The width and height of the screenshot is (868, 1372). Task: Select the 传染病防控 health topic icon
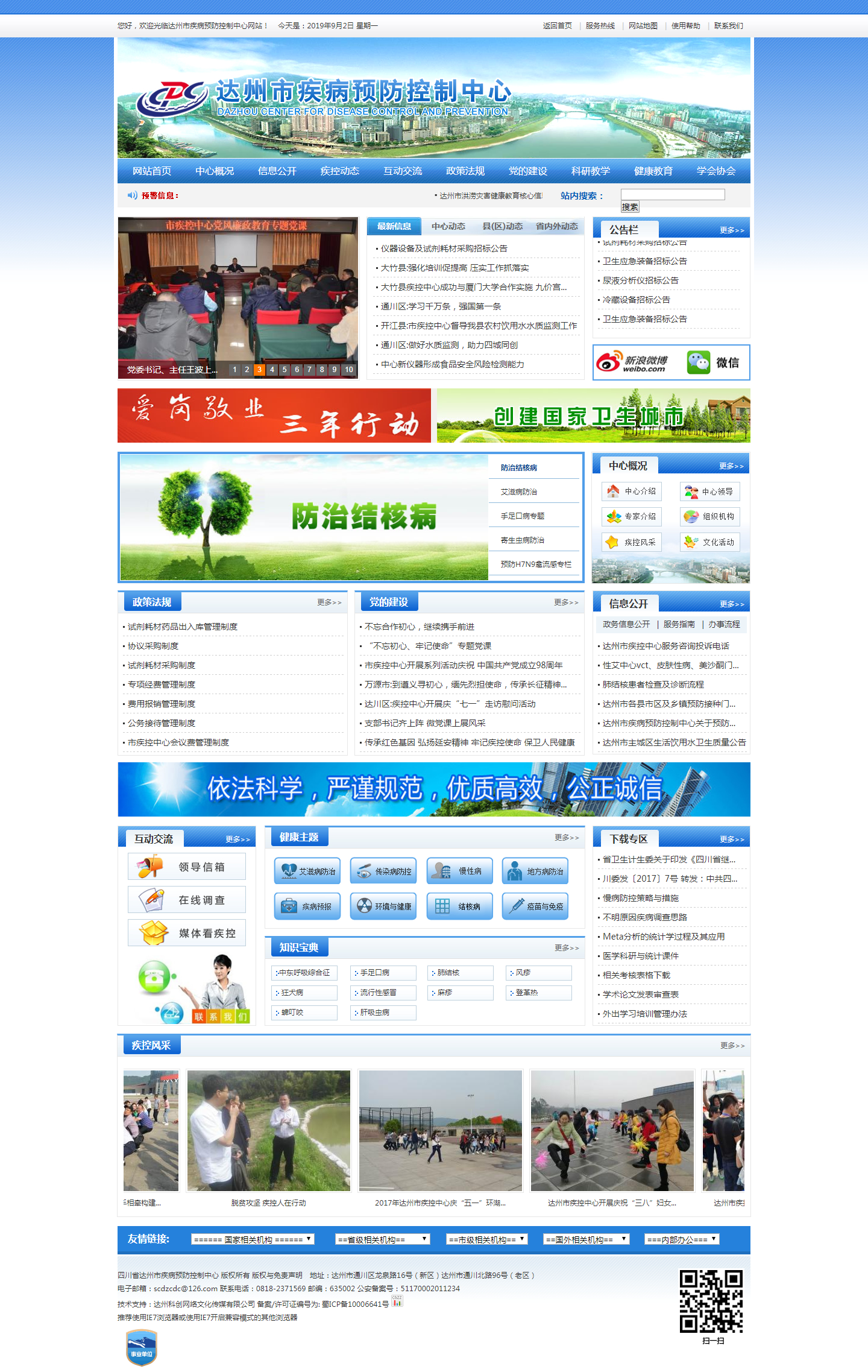pyautogui.click(x=383, y=871)
